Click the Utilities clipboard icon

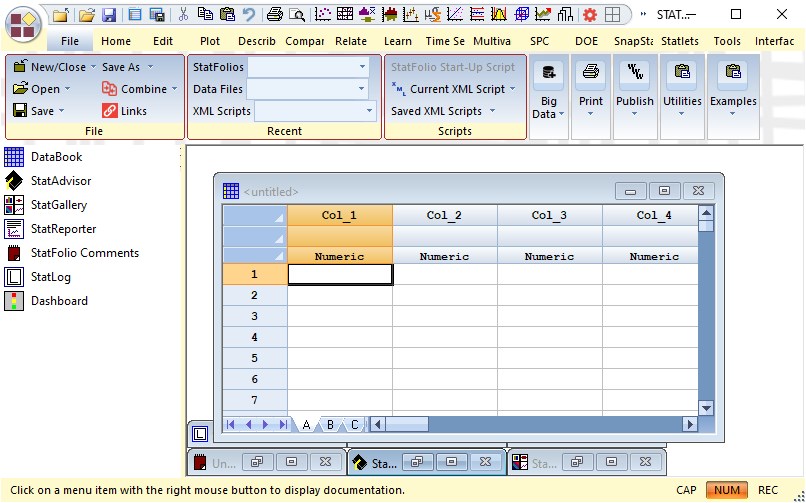point(682,72)
